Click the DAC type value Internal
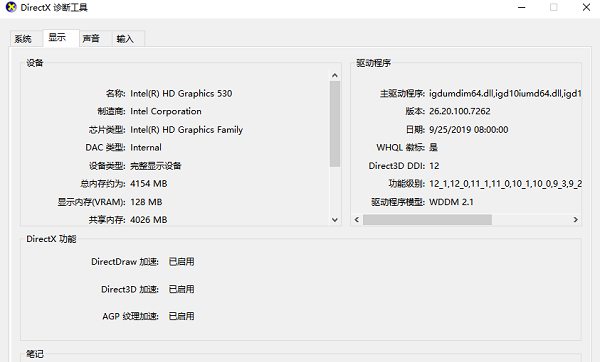This screenshot has height=362, width=600. pos(146,147)
